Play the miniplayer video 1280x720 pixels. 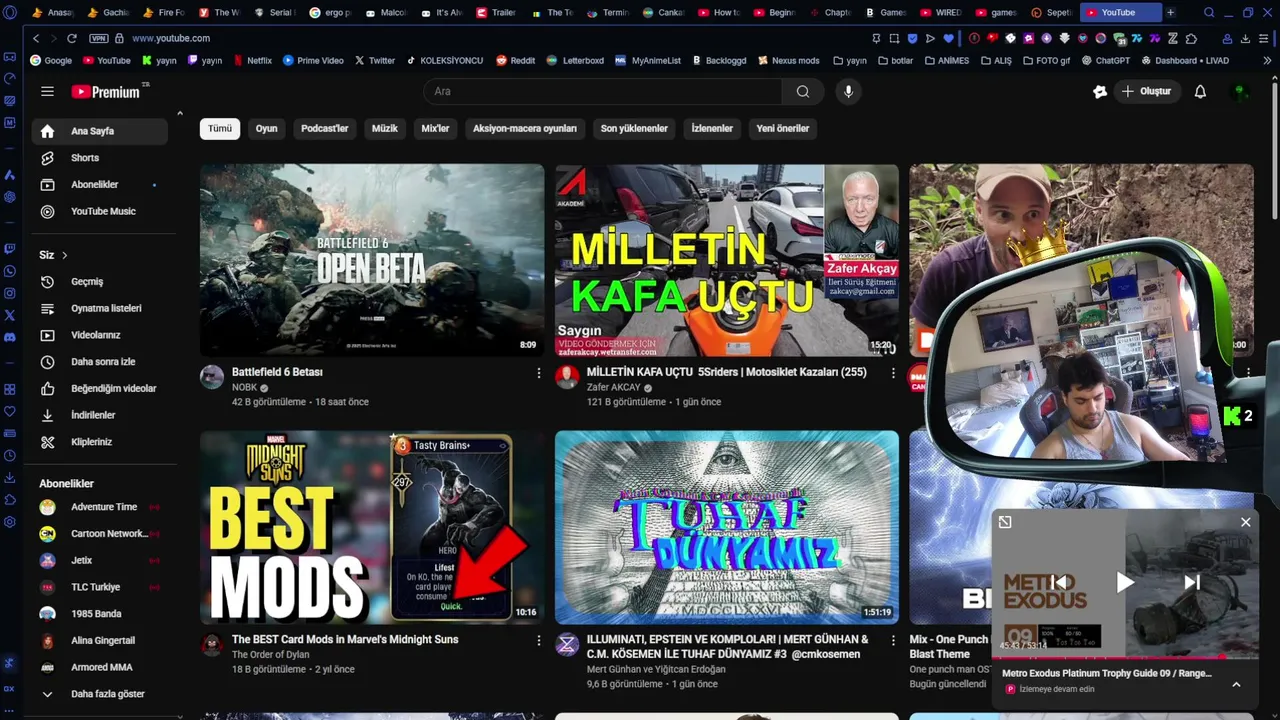tap(1125, 582)
